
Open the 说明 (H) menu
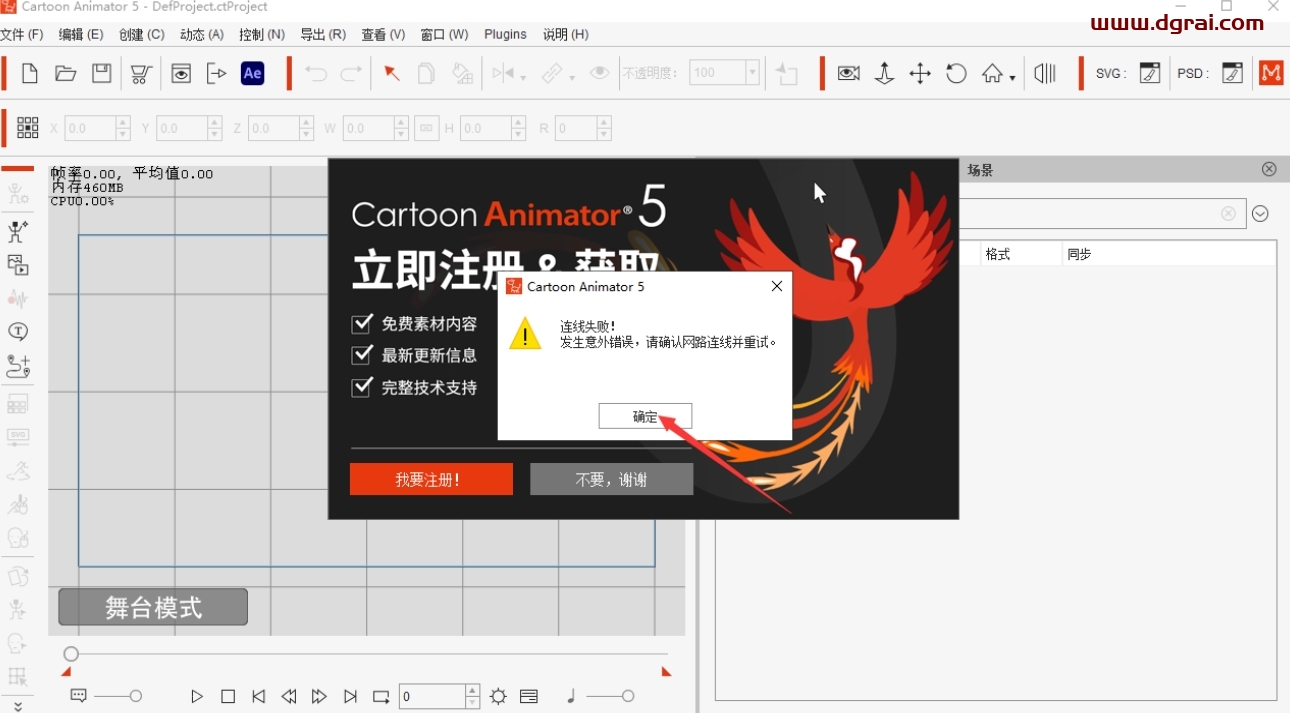566,34
